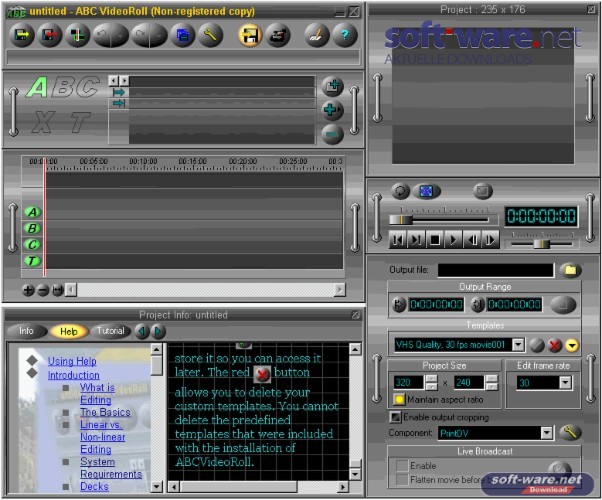602x500 pixels.
Task: Click the Play button in transport controls
Action: pyautogui.click(x=453, y=240)
